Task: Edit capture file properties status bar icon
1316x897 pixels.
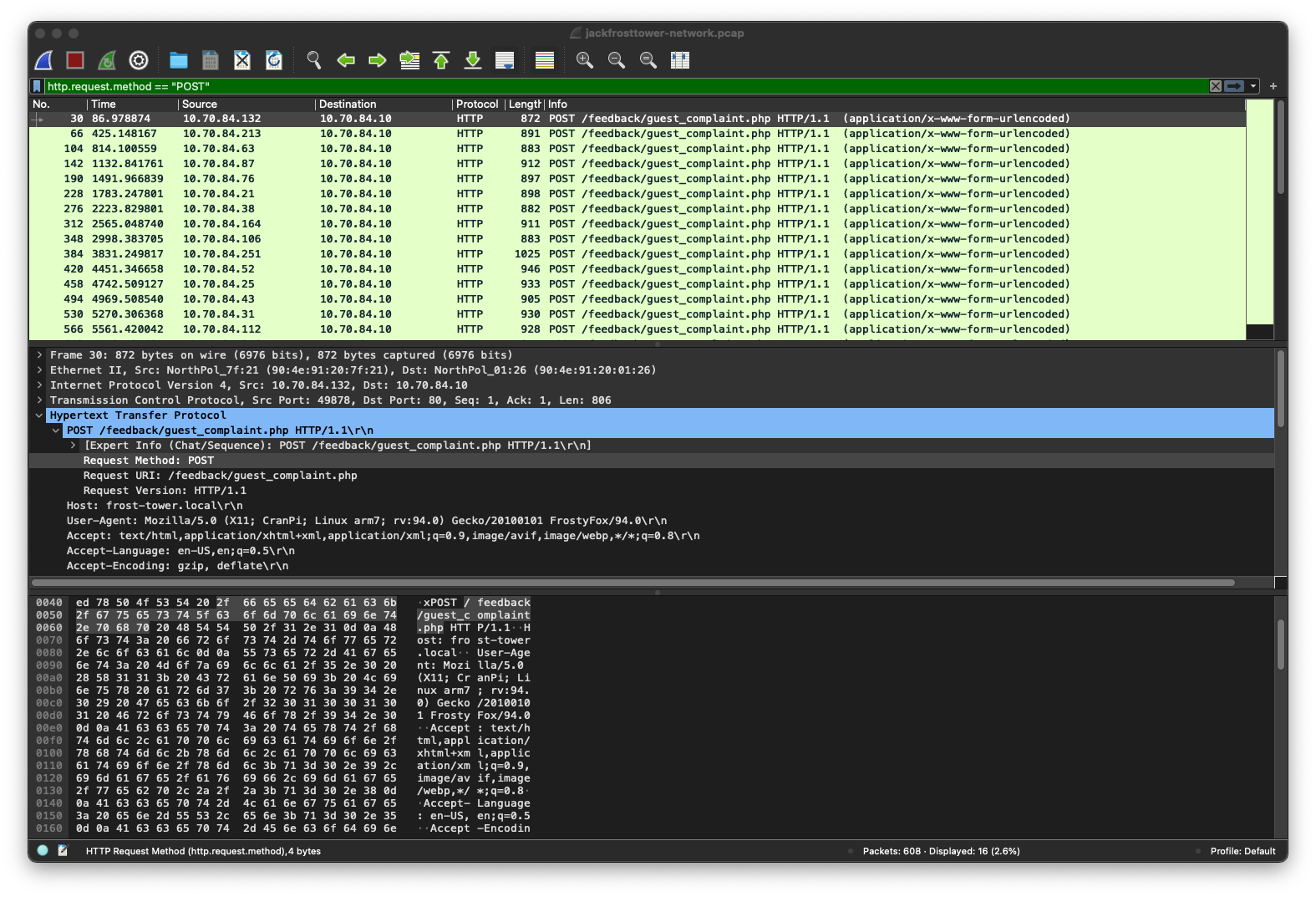Action: (x=63, y=851)
